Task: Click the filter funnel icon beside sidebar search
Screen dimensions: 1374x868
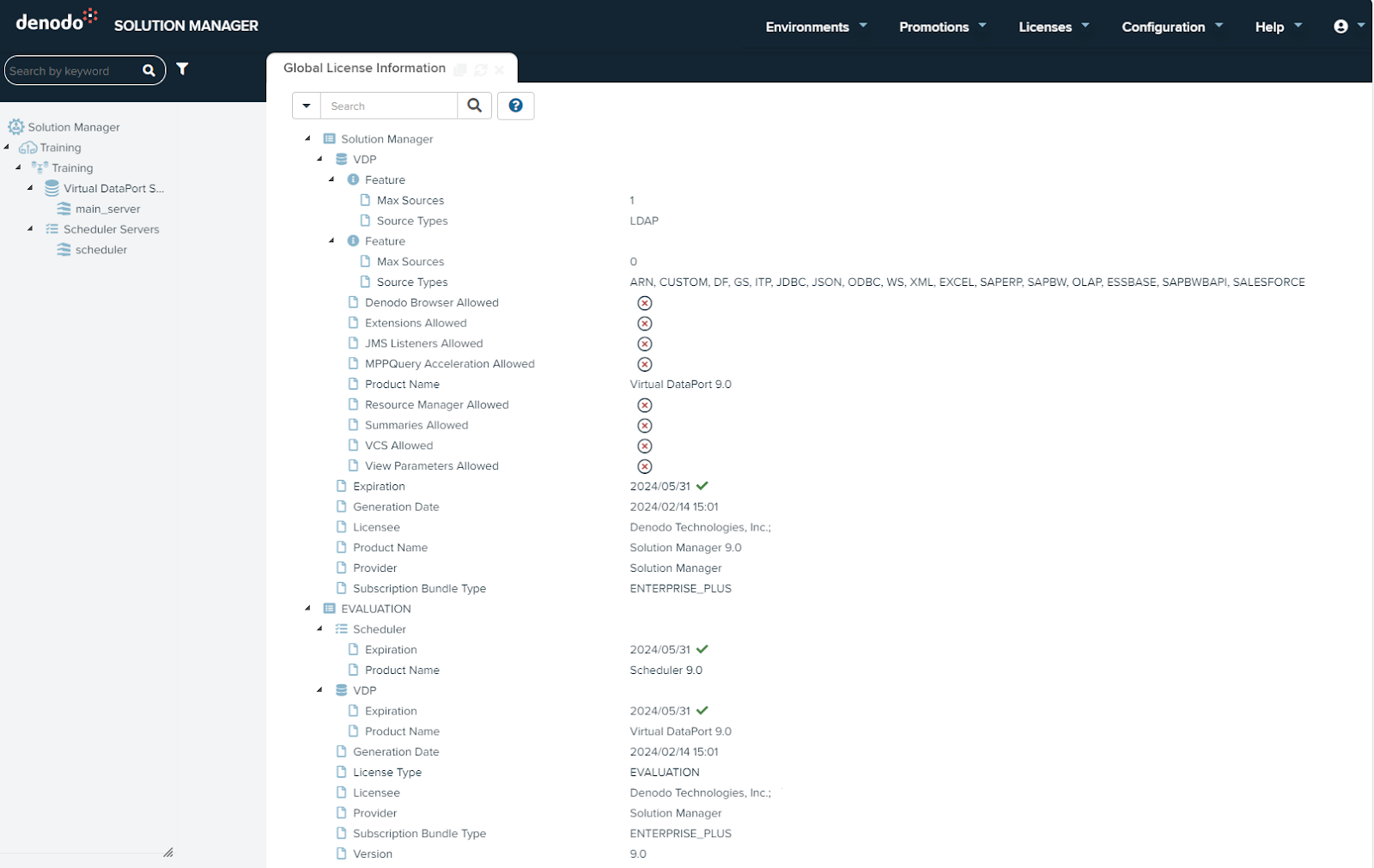Action: (x=182, y=70)
